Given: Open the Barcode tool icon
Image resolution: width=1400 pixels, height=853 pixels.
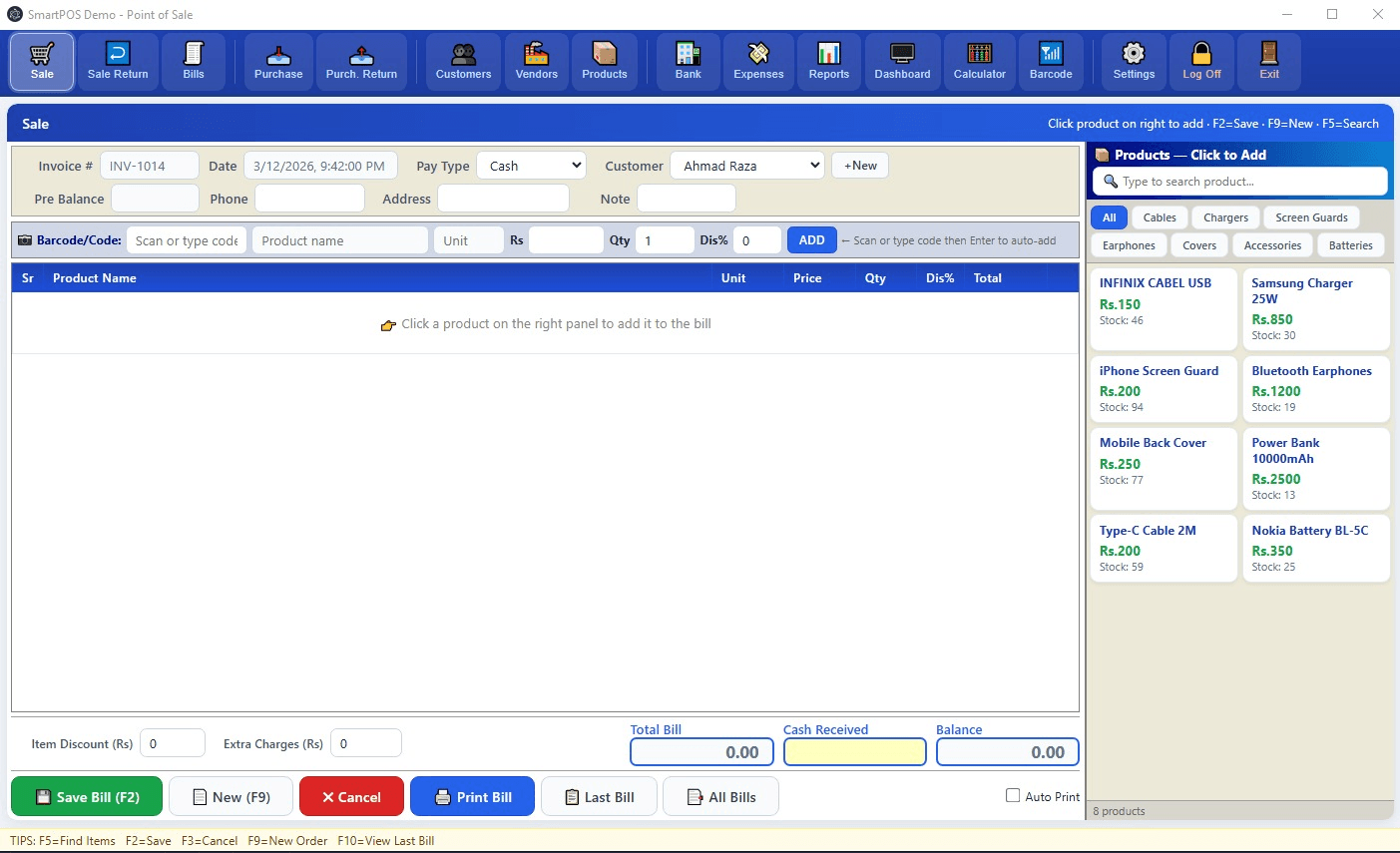Looking at the screenshot, I should (1051, 61).
